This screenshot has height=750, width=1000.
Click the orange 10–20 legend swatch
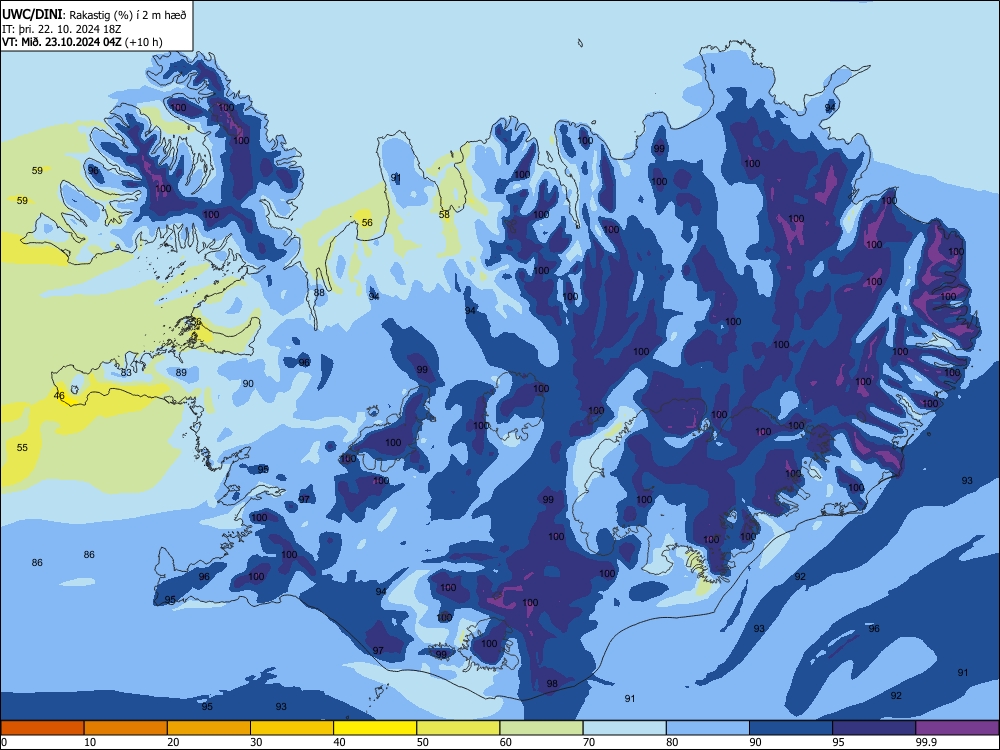pos(126,728)
